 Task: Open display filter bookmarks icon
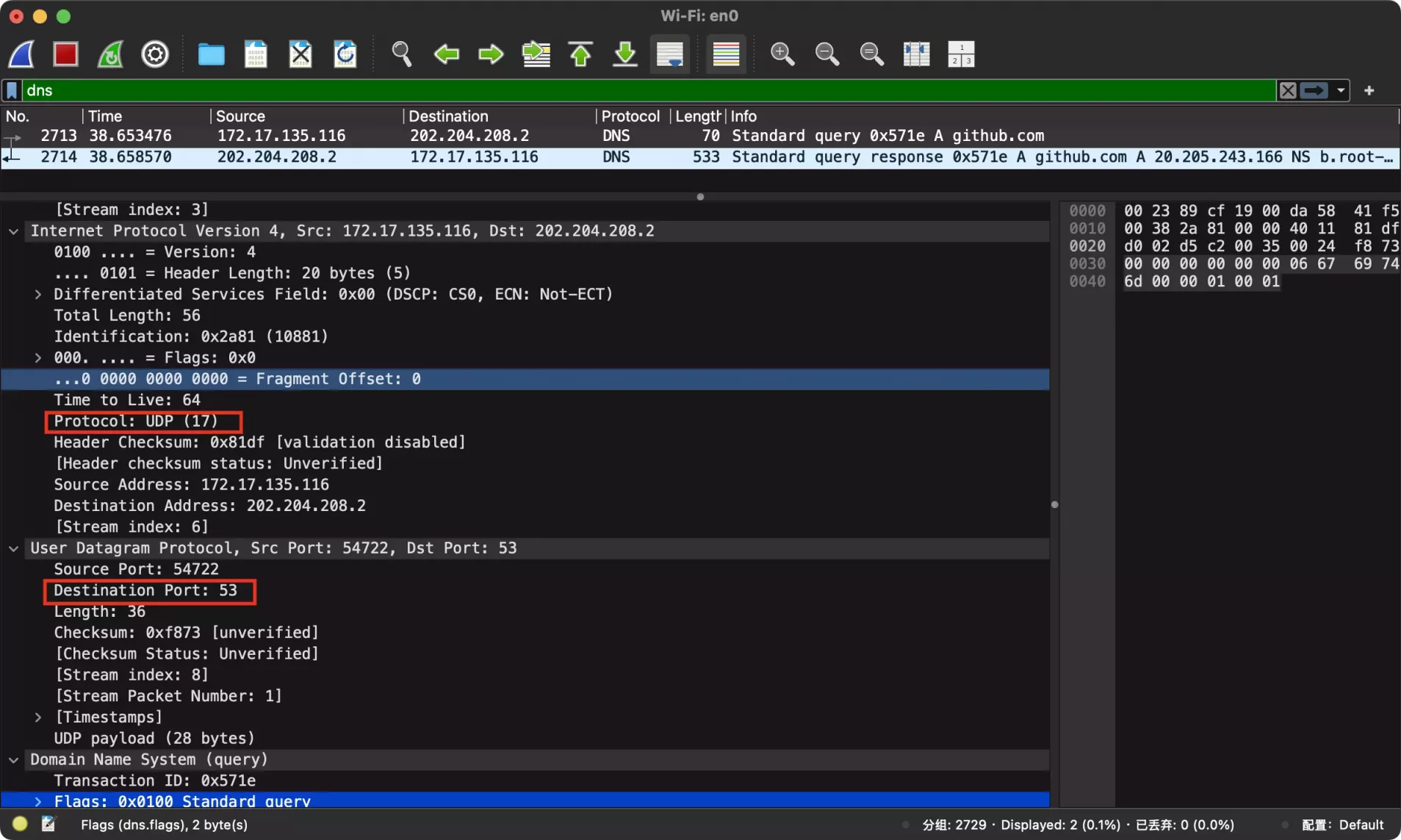pos(12,90)
